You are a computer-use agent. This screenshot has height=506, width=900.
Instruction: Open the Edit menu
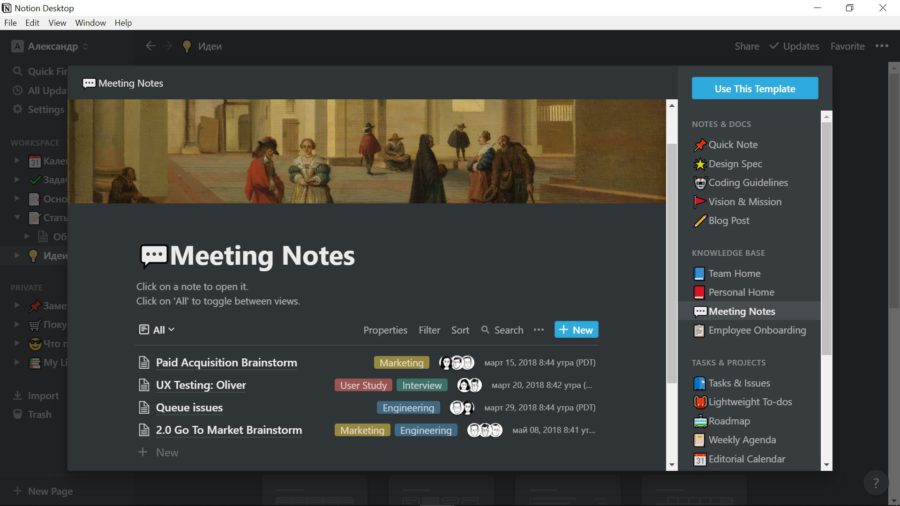pyautogui.click(x=32, y=23)
